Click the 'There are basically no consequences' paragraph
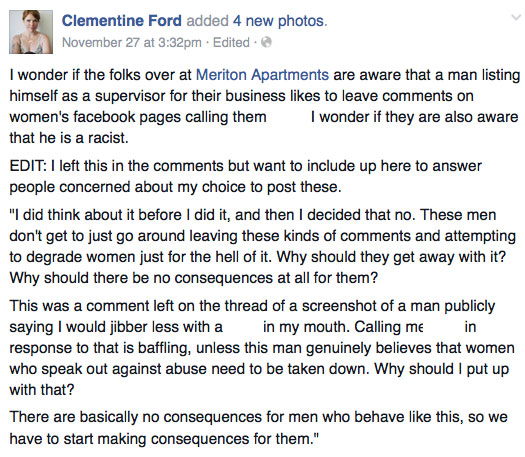The image size is (525, 457). coord(258,428)
